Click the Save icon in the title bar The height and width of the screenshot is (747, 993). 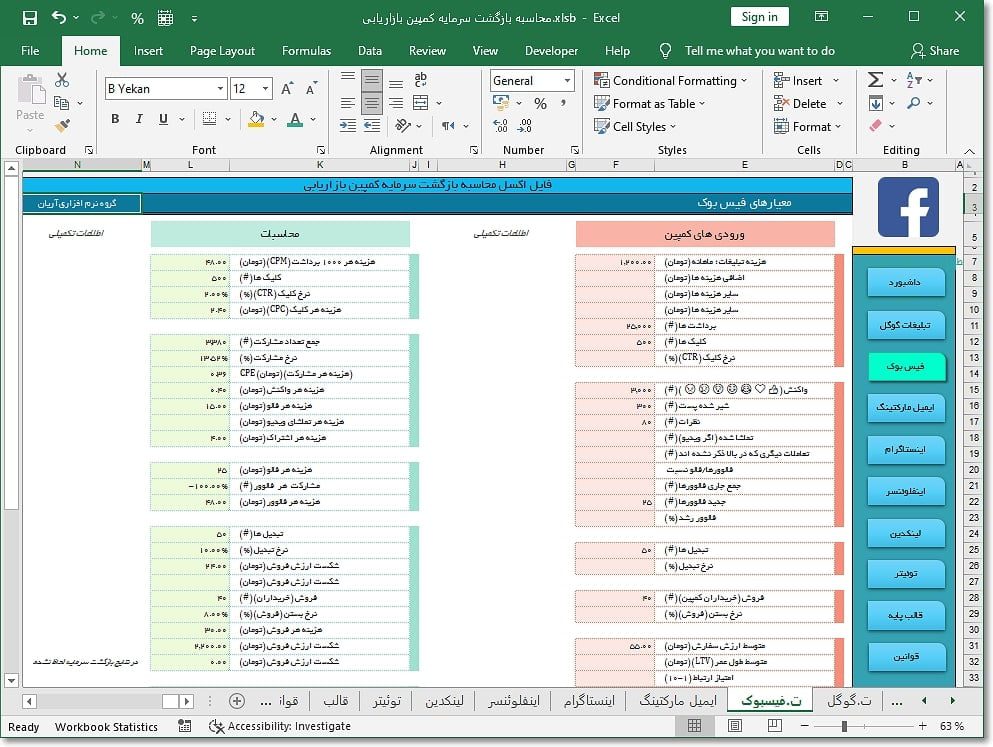[30, 18]
